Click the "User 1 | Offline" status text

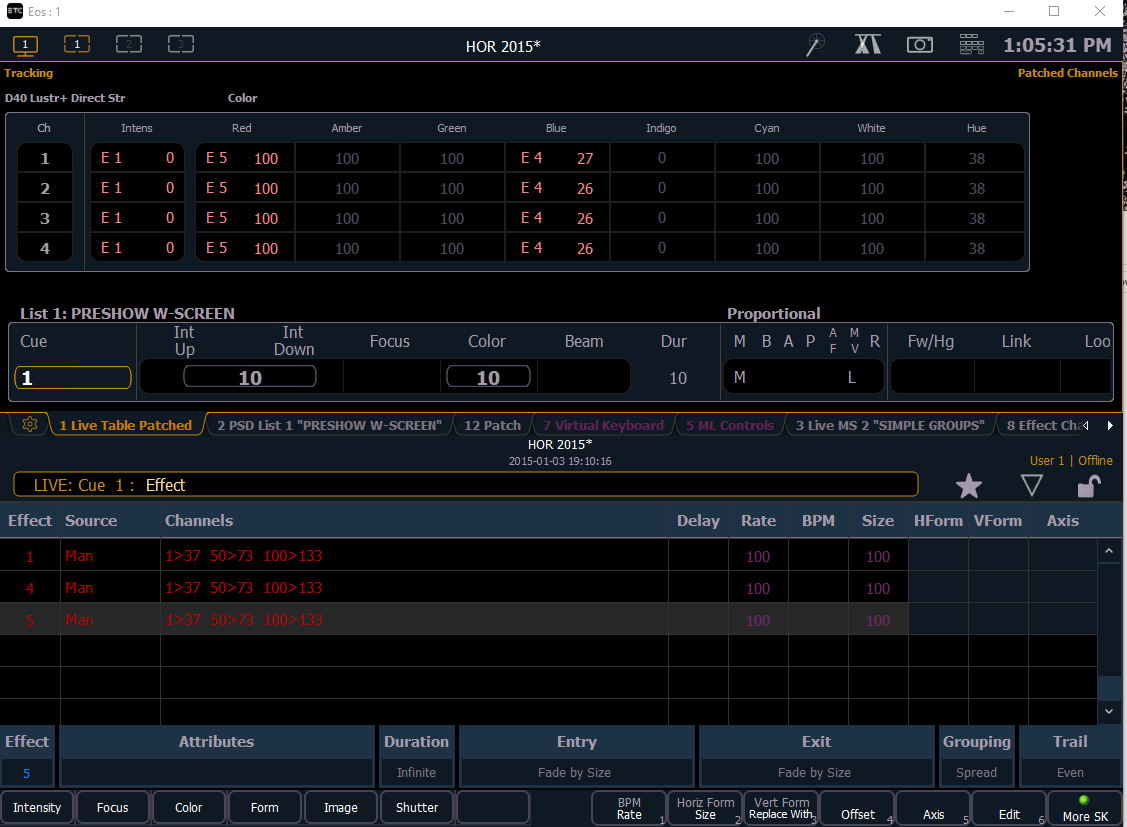click(x=1071, y=461)
